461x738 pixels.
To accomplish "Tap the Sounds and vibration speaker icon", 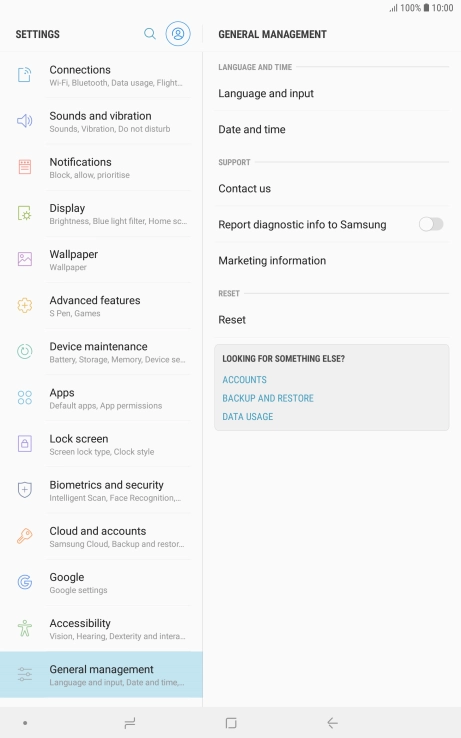I will [24, 121].
